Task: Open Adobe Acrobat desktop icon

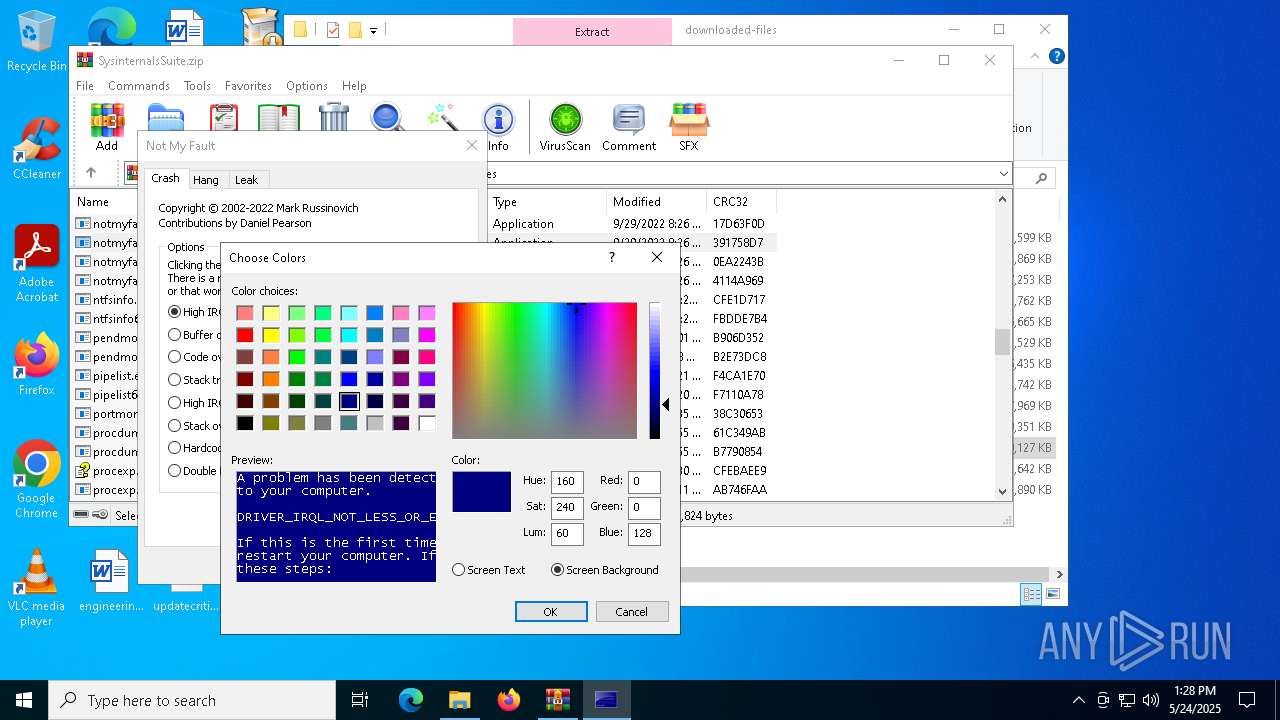Action: point(37,264)
